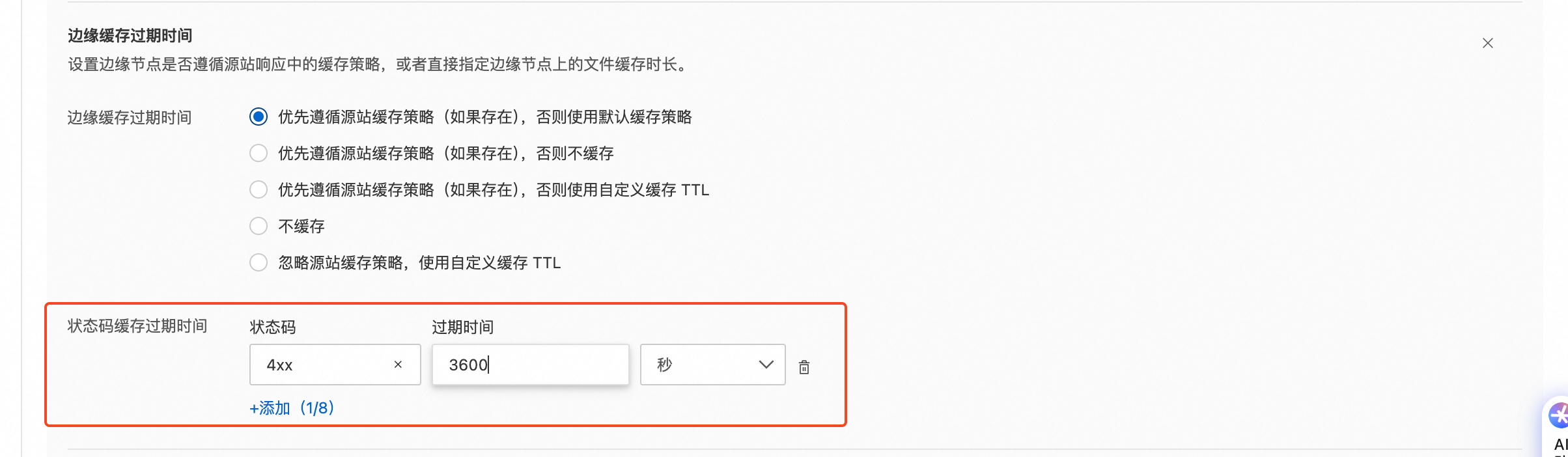Close the 边缘缓存过期时间 settings panel
The width and height of the screenshot is (1568, 457).
(1487, 43)
